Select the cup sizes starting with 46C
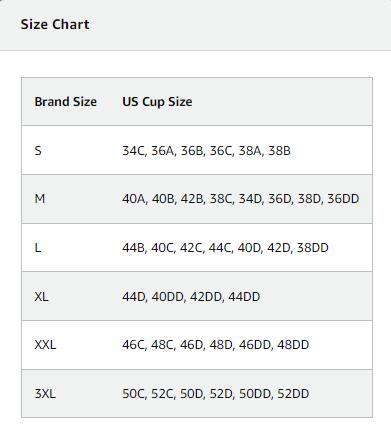 [216, 345]
